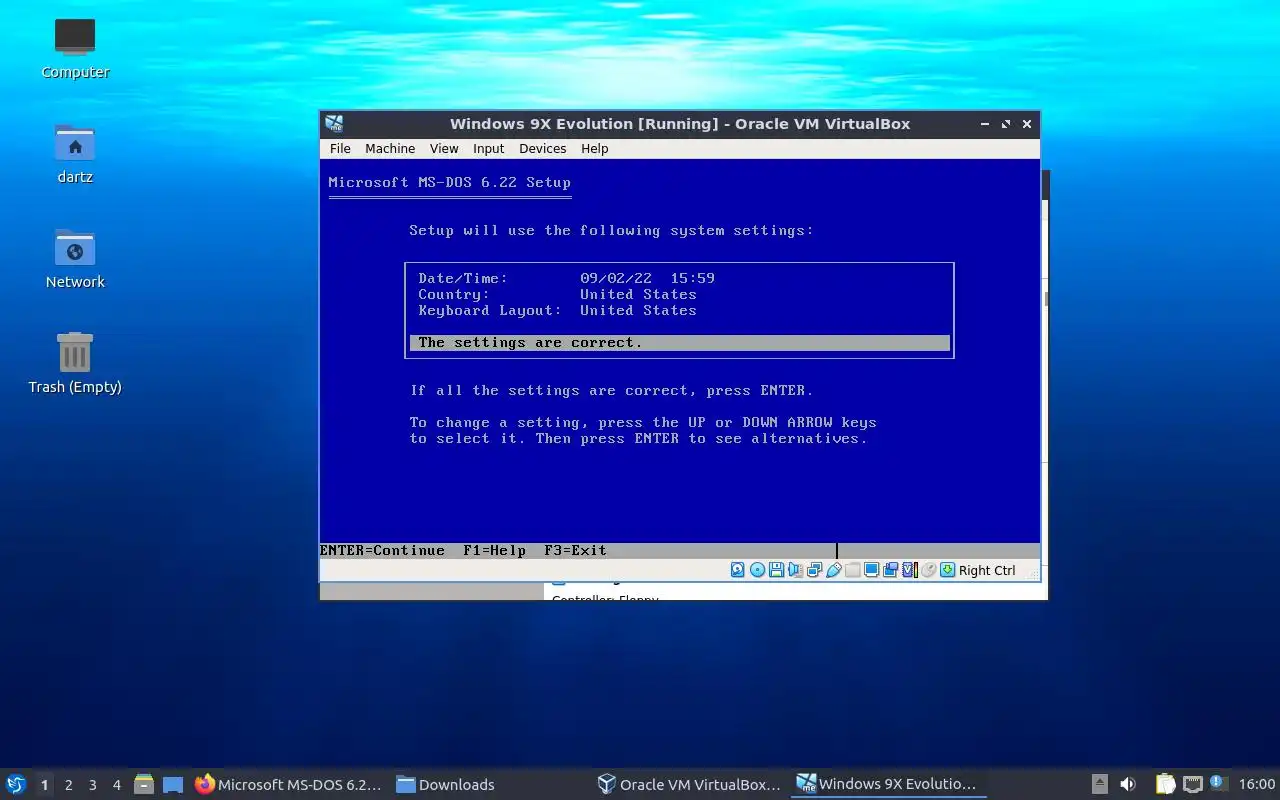The height and width of the screenshot is (800, 1280).
Task: Click the recording indicator in VM status bar
Action: pyautogui.click(x=890, y=570)
